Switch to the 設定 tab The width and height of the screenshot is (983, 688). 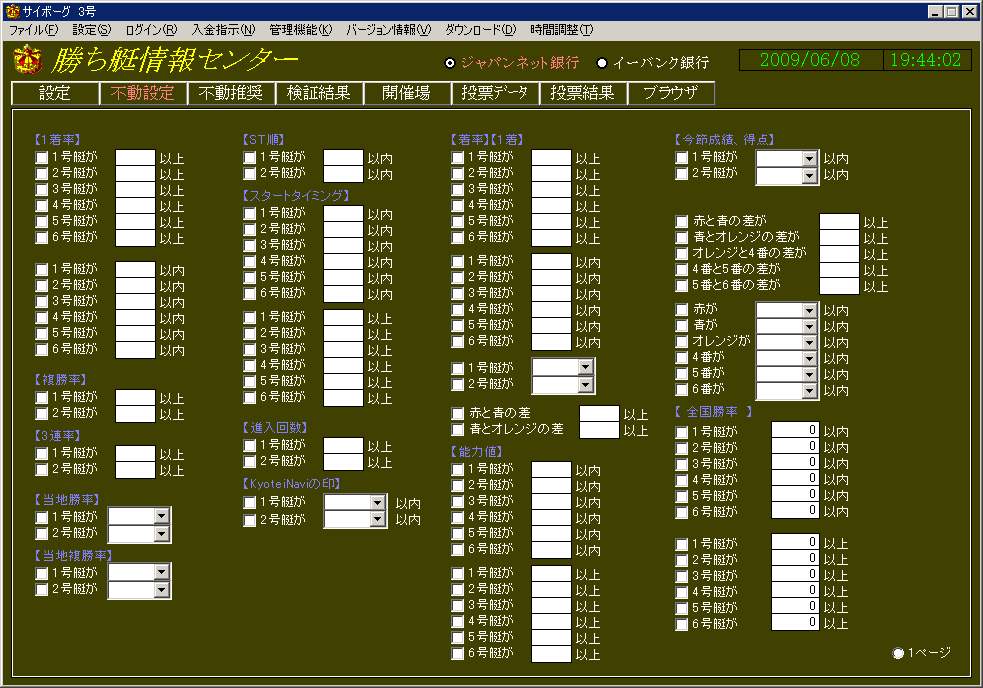pyautogui.click(x=55, y=93)
